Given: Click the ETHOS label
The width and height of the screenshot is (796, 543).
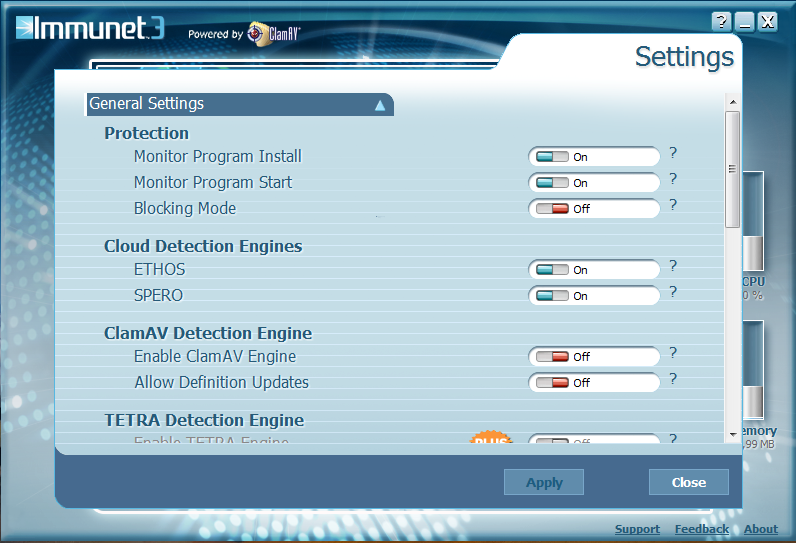Looking at the screenshot, I should tap(159, 269).
